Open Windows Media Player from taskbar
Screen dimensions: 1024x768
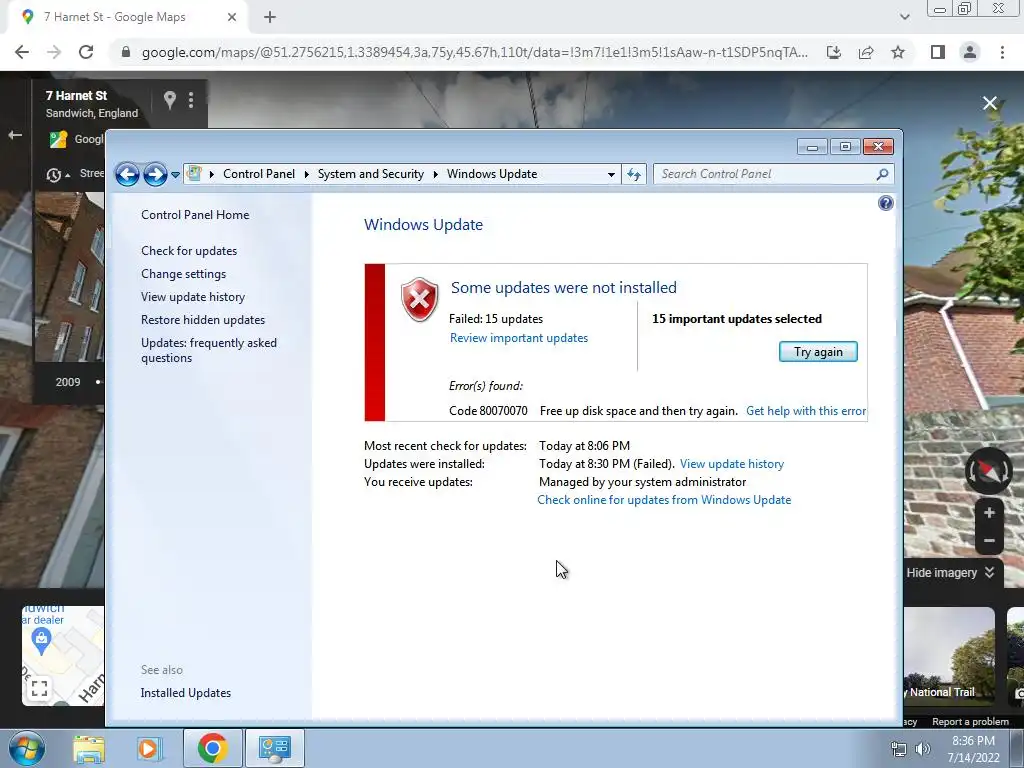148,749
